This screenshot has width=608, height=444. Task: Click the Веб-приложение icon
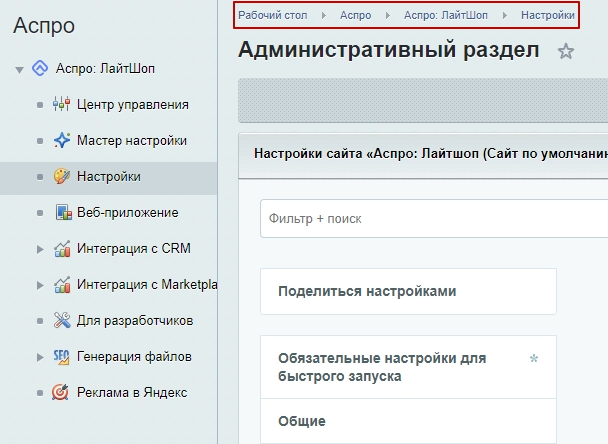click(63, 212)
